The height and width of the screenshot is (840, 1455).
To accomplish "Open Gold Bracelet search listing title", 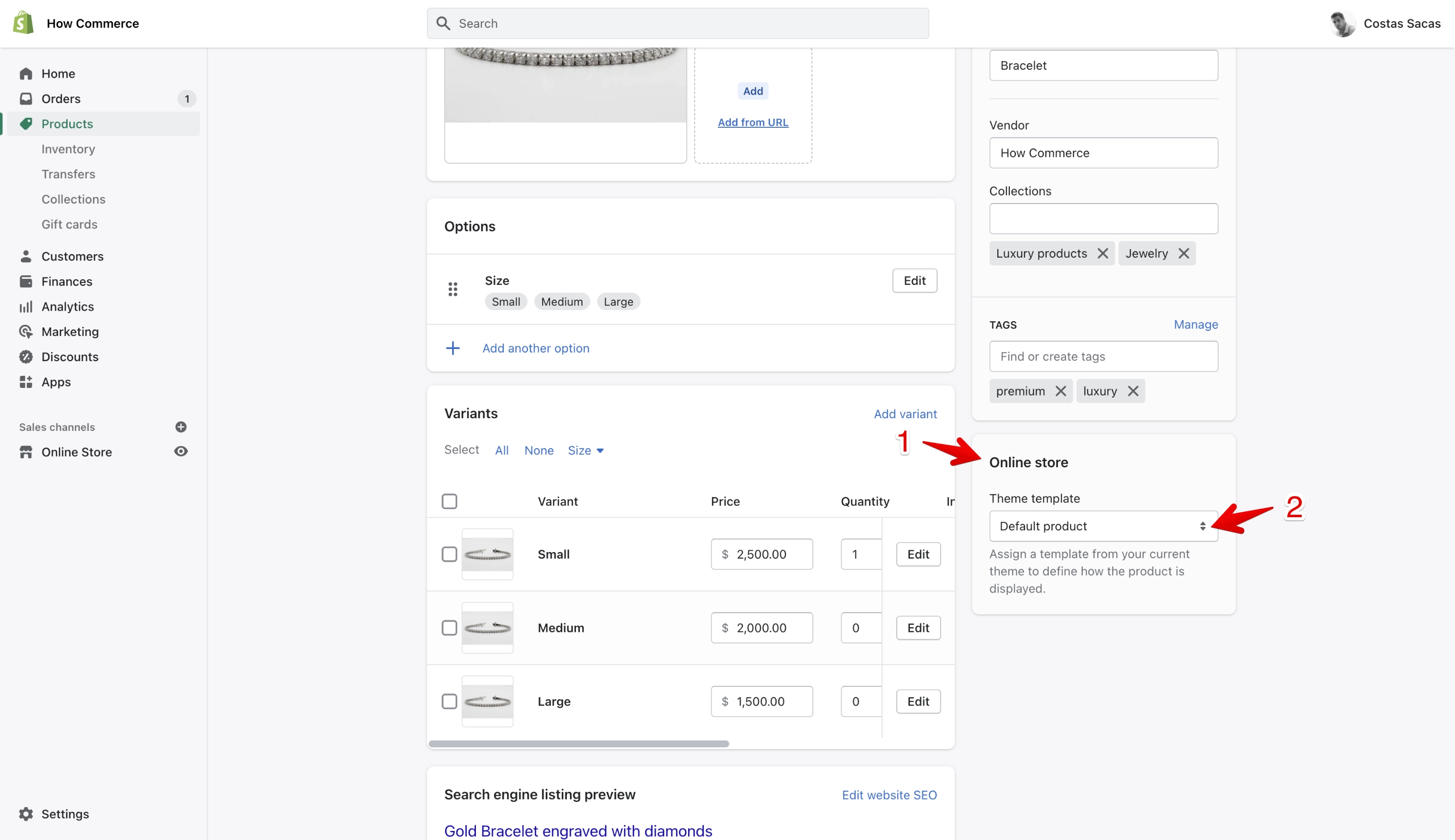I will pyautogui.click(x=577, y=831).
